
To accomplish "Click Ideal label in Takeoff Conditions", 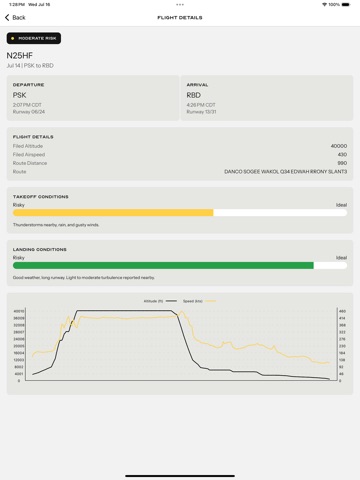I will [x=341, y=205].
